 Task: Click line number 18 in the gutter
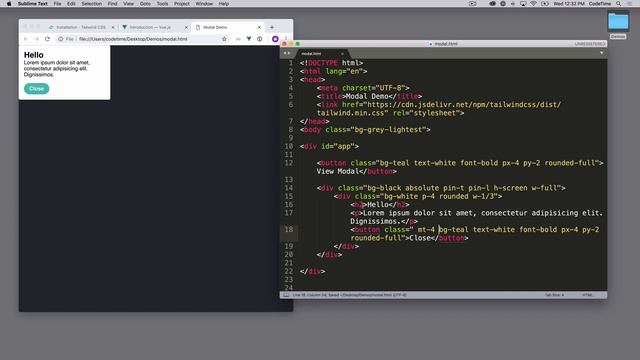289,229
